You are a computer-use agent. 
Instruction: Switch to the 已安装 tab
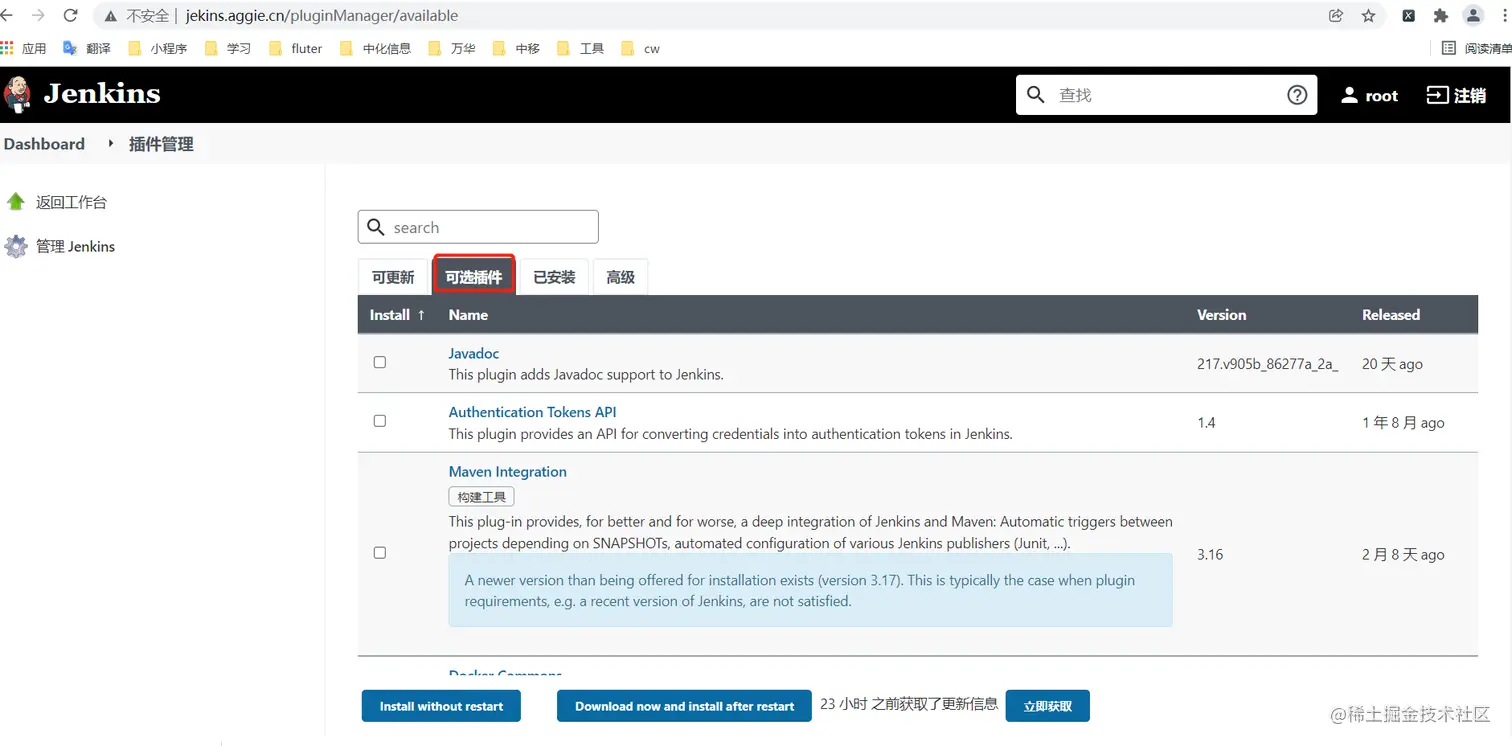pos(554,277)
